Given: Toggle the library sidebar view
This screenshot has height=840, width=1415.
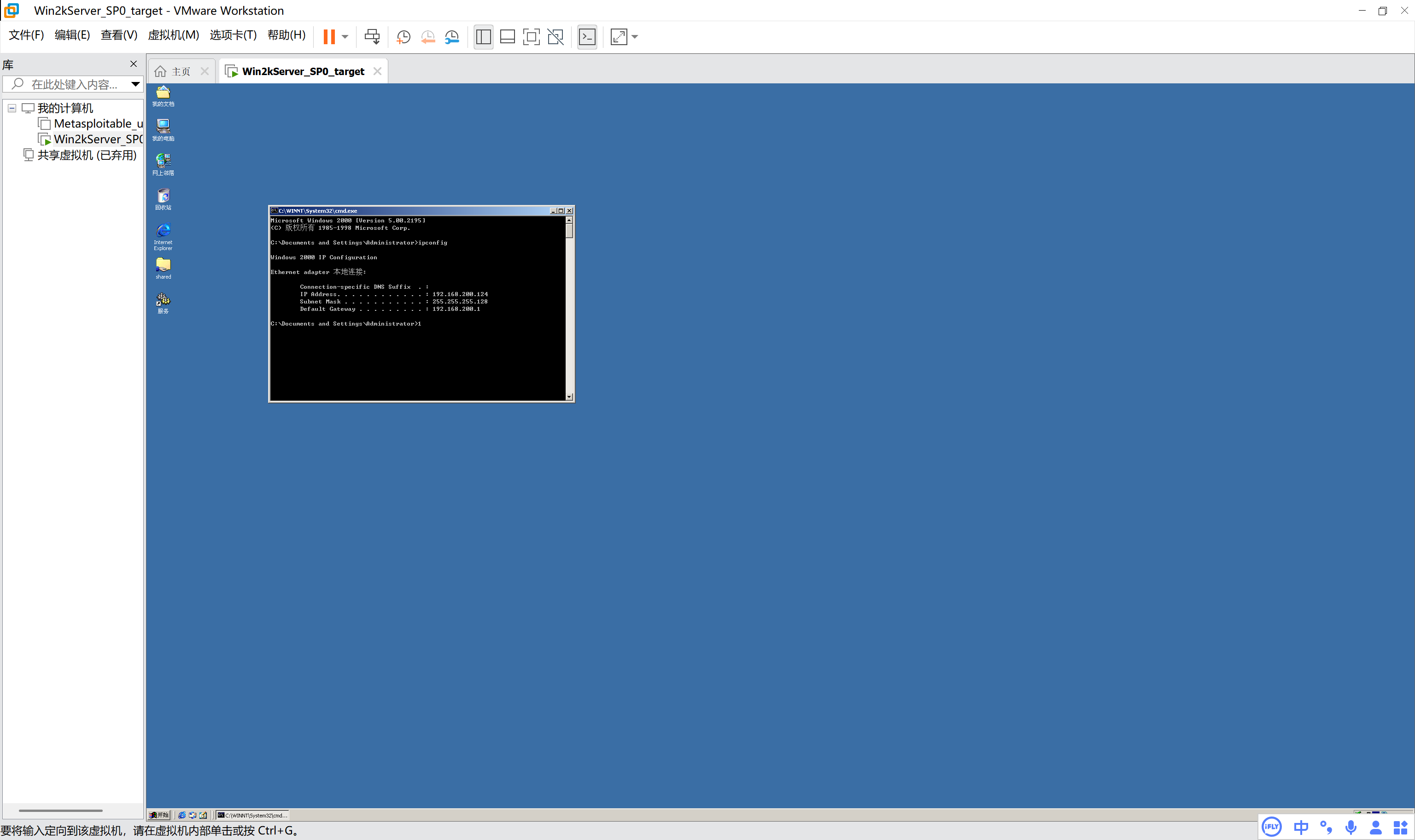Looking at the screenshot, I should (483, 37).
